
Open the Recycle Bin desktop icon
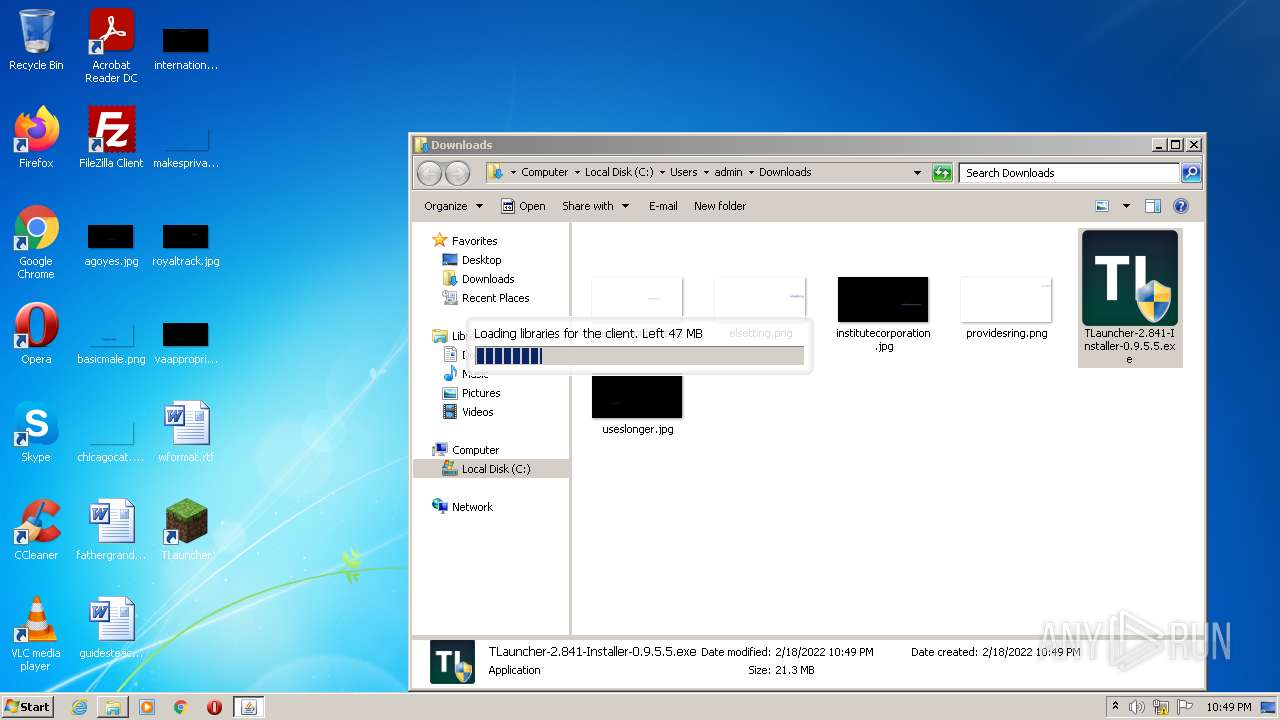pos(36,40)
